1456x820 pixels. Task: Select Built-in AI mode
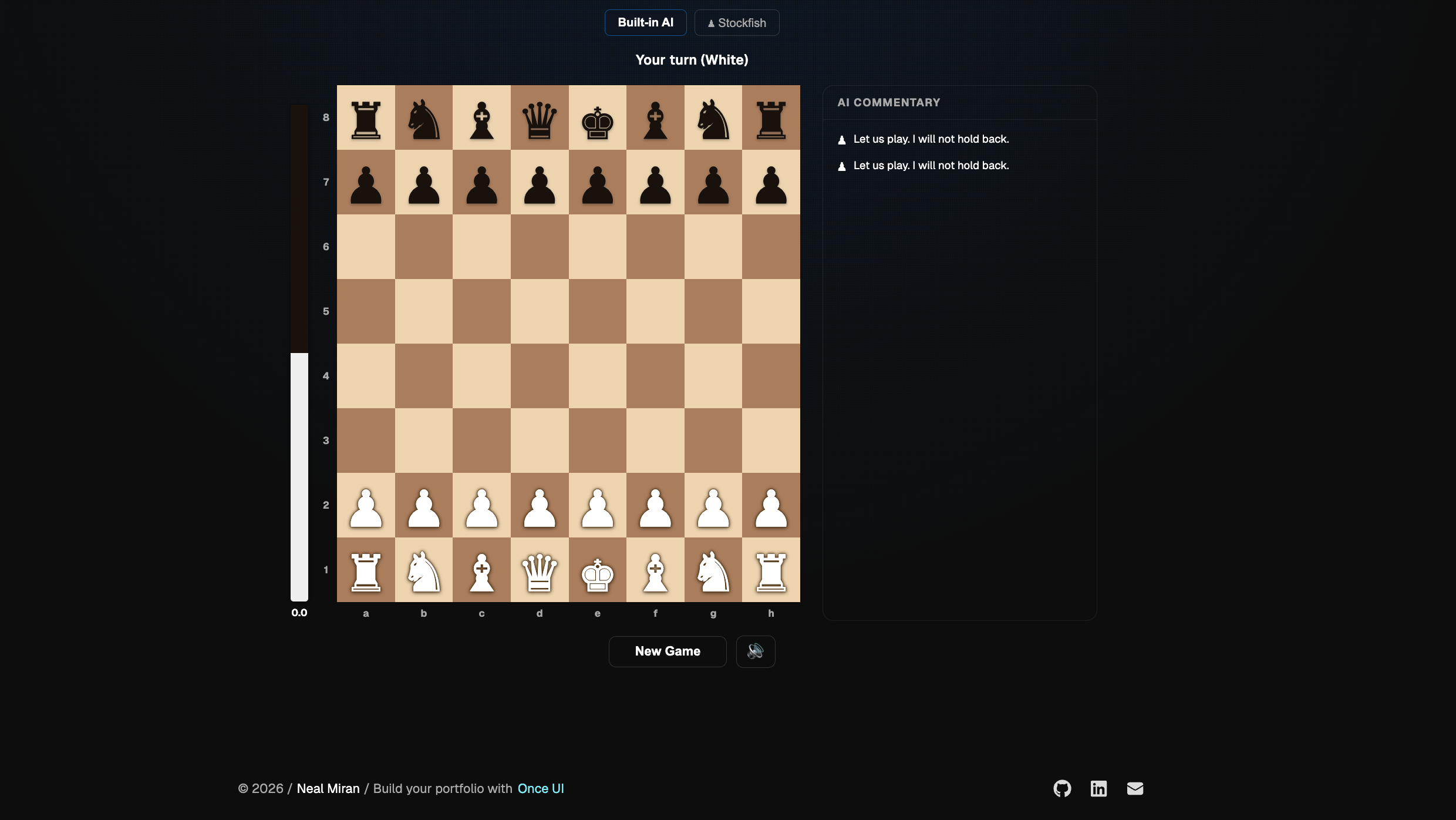click(x=645, y=22)
